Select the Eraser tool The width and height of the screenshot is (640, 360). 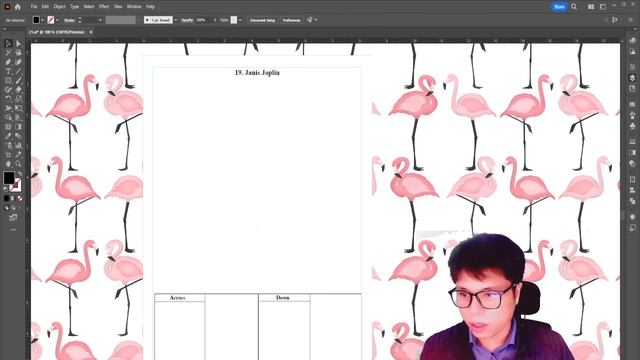tap(18, 90)
